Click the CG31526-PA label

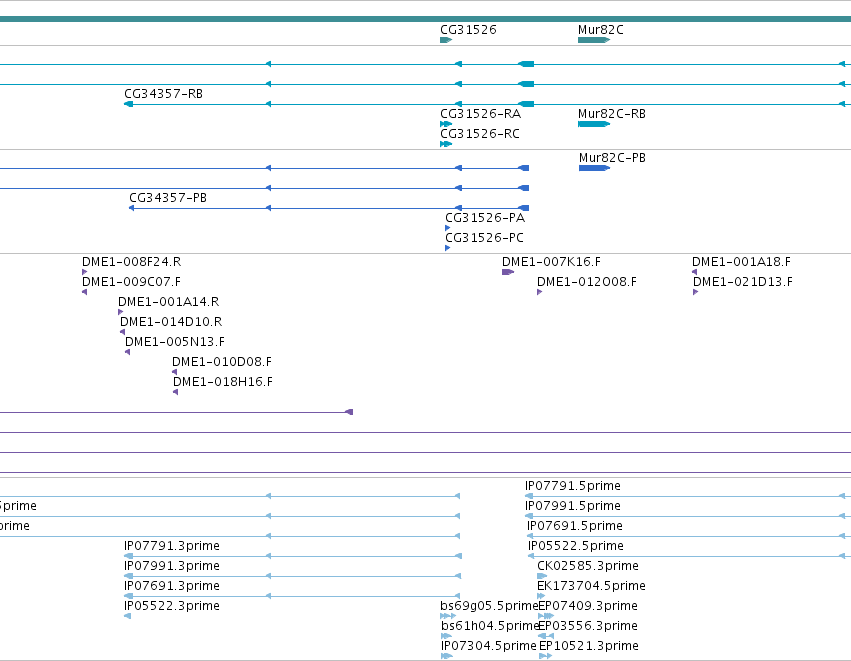485,218
